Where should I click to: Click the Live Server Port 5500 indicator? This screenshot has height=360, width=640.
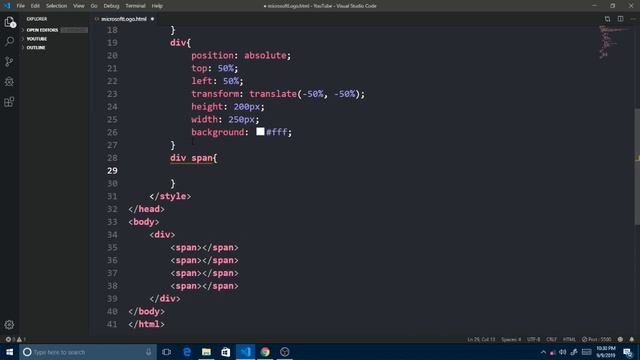(597, 339)
